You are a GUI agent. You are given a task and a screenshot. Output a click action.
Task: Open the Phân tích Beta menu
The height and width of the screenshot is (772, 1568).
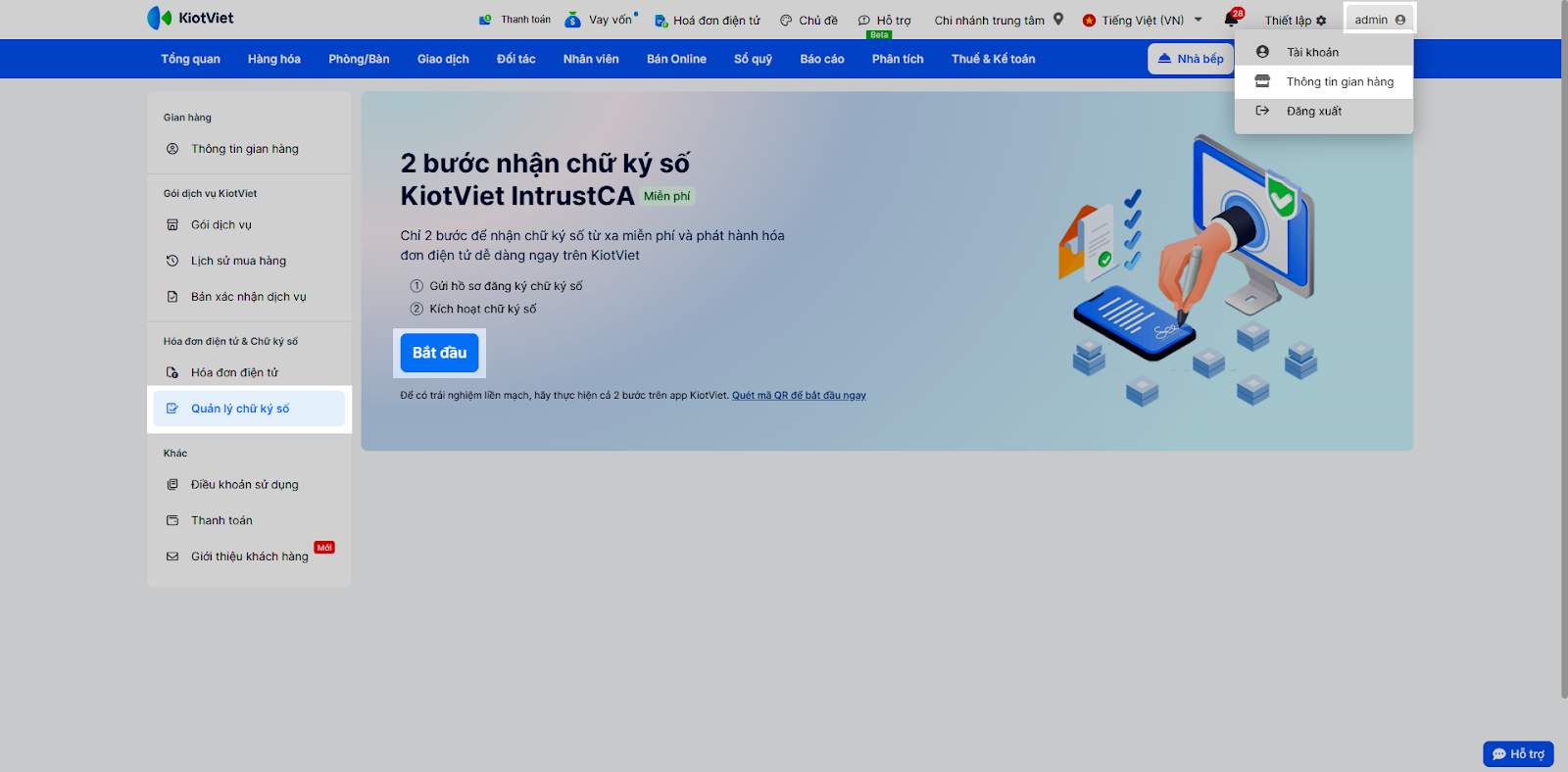[898, 59]
